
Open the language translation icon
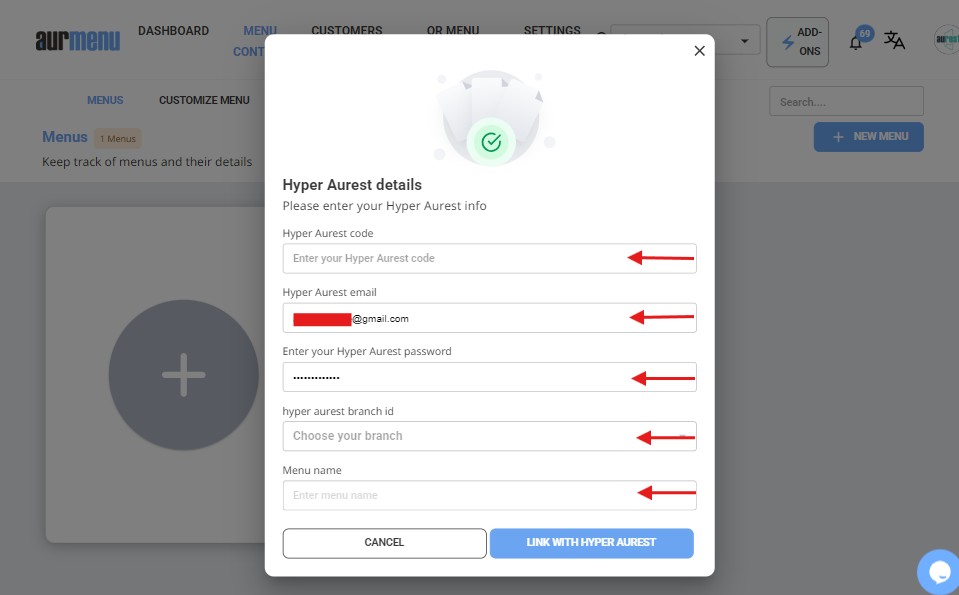[x=894, y=41]
